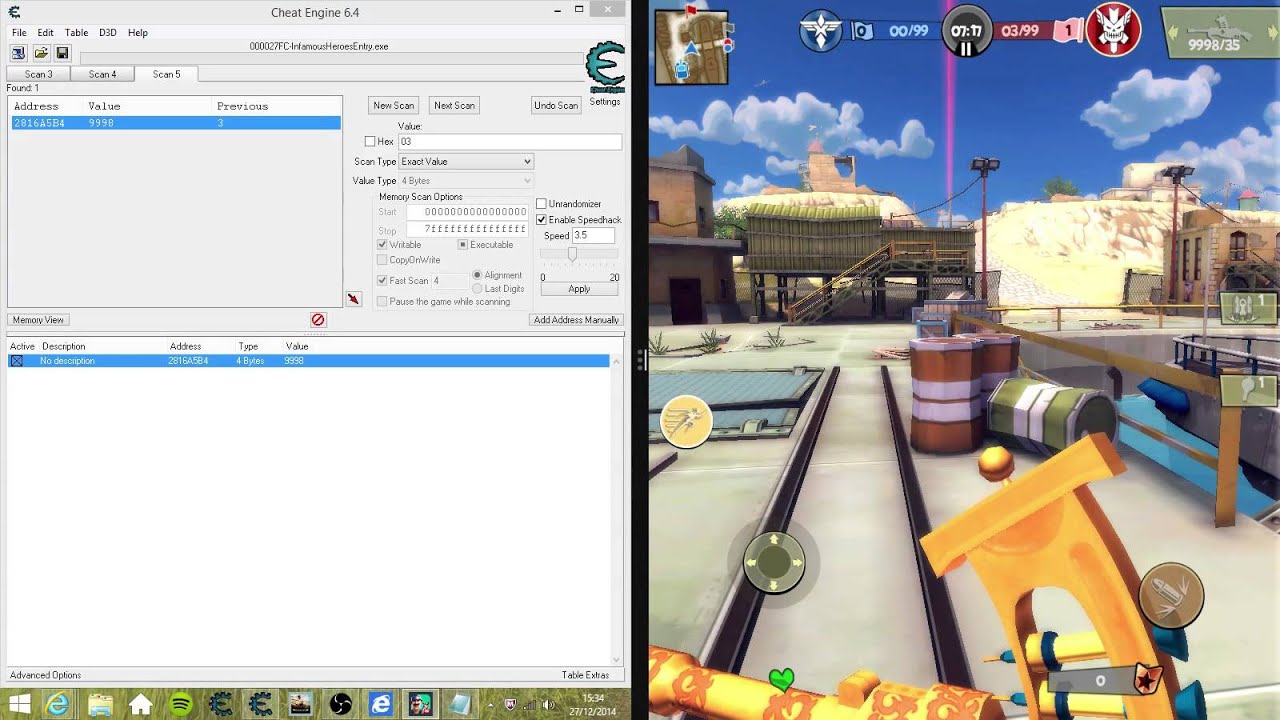Pause the game timer 07:17

(x=966, y=32)
